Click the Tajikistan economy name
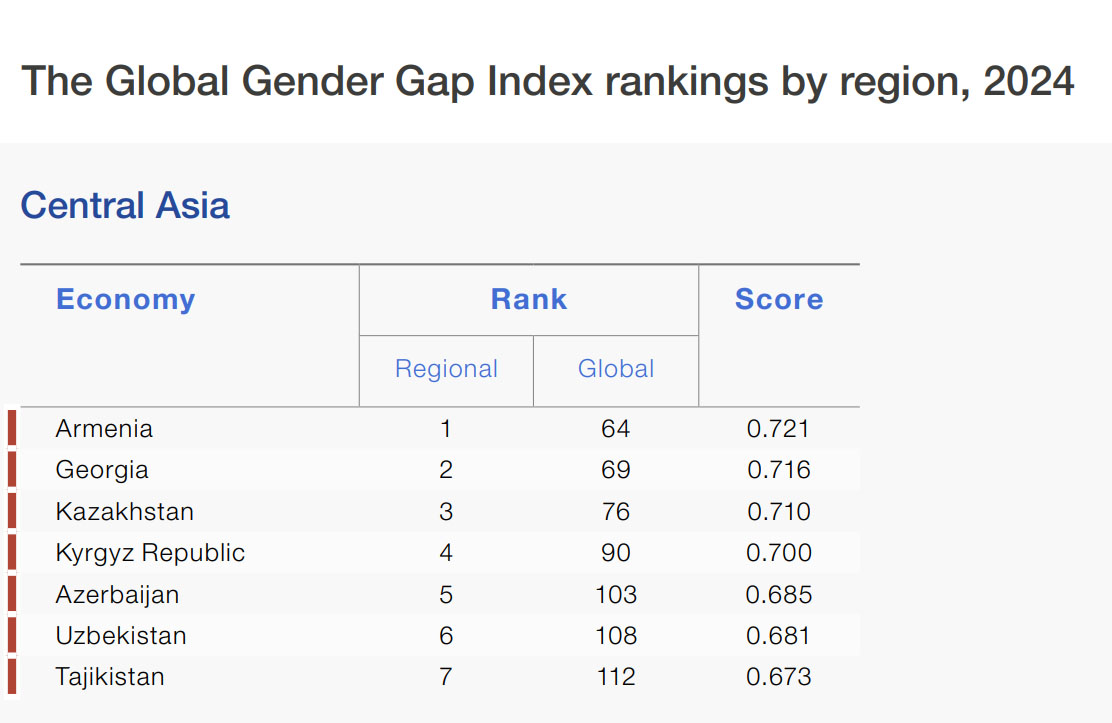 click(110, 677)
